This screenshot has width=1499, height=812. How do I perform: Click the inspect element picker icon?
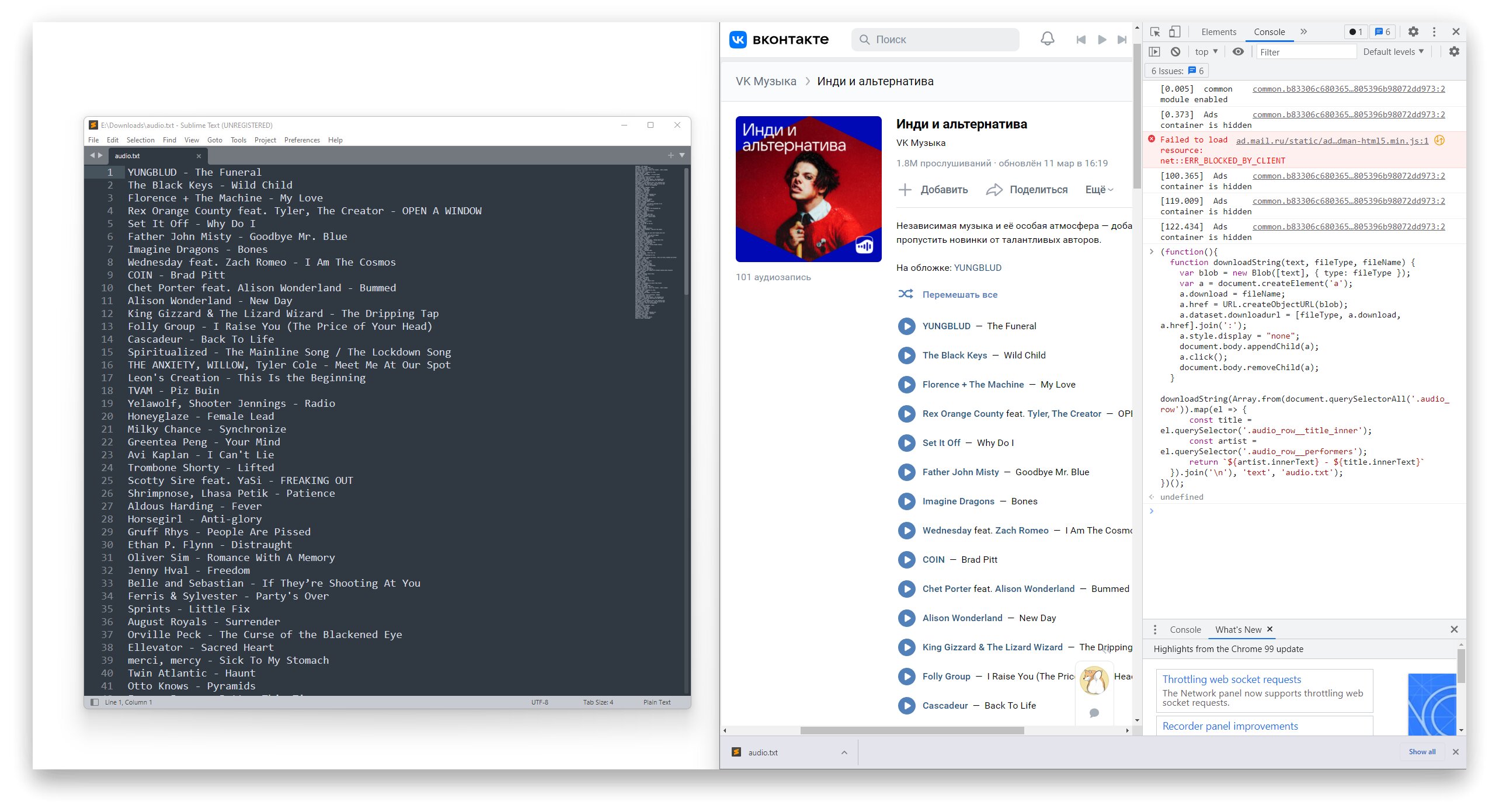point(1155,32)
